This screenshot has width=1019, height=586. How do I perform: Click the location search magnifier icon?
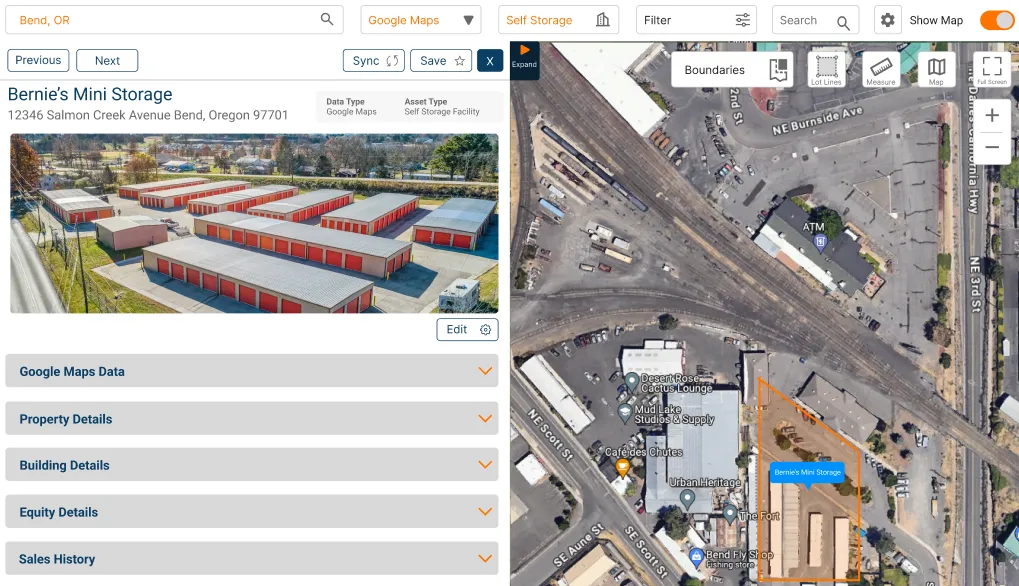coord(327,19)
